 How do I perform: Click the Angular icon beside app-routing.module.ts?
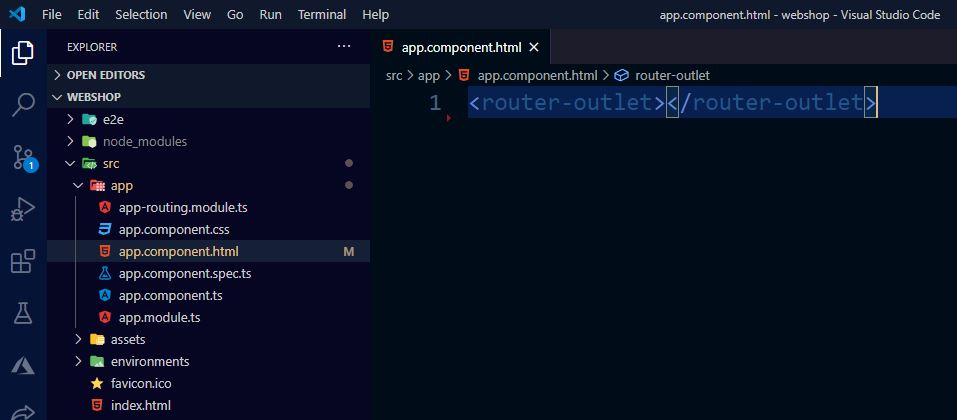point(105,208)
